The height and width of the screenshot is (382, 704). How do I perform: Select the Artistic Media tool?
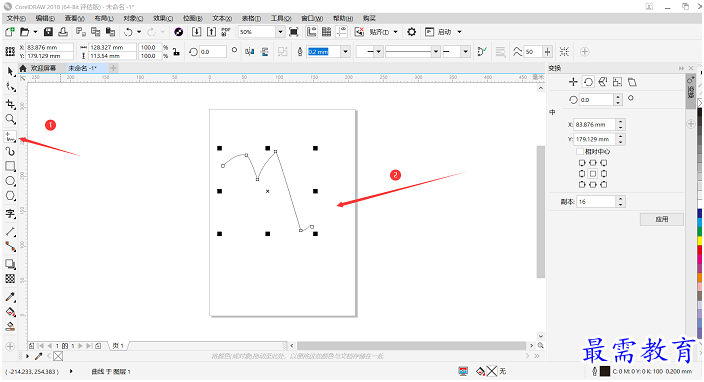(x=10, y=152)
